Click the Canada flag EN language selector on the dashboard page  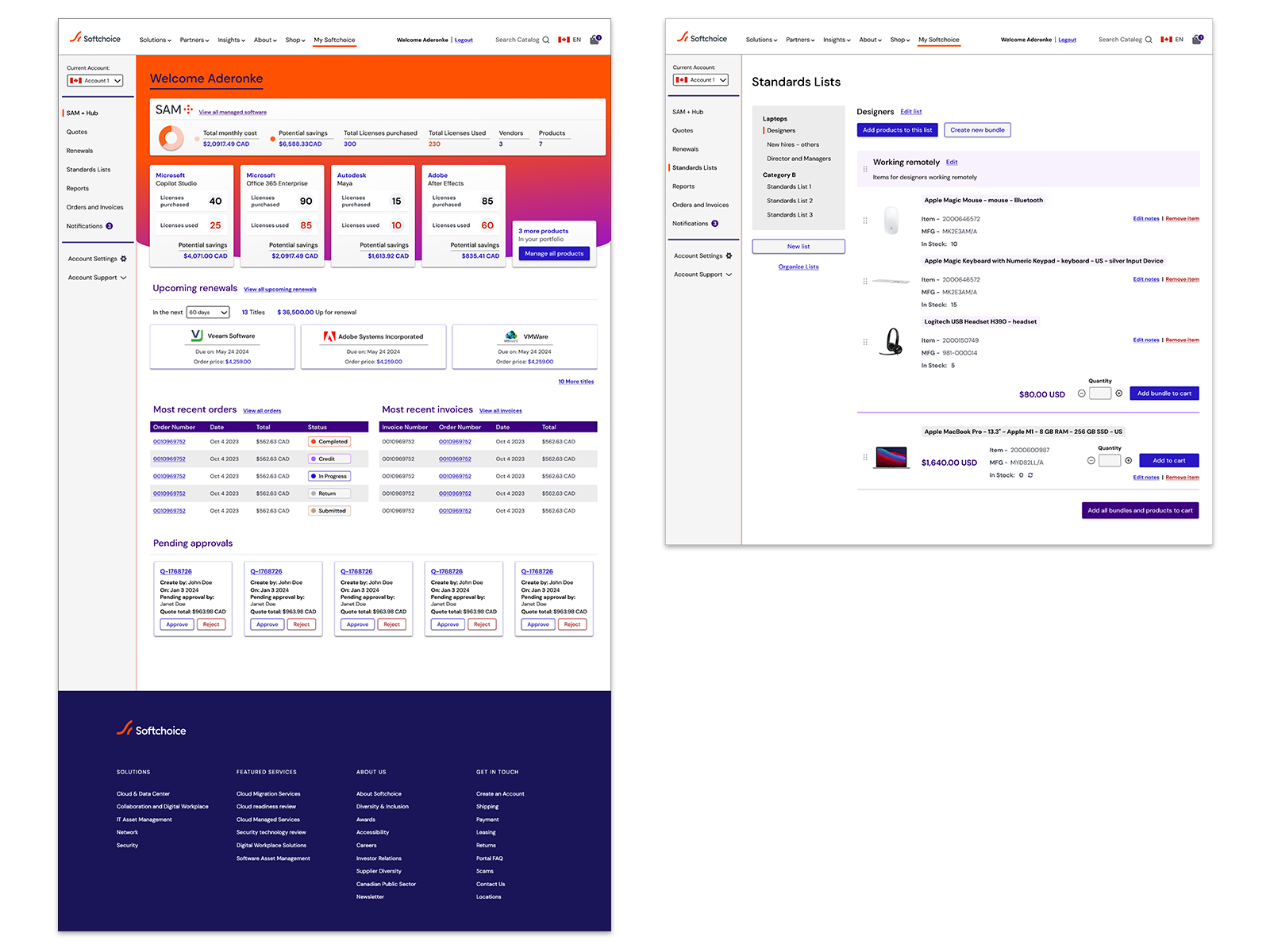click(570, 40)
